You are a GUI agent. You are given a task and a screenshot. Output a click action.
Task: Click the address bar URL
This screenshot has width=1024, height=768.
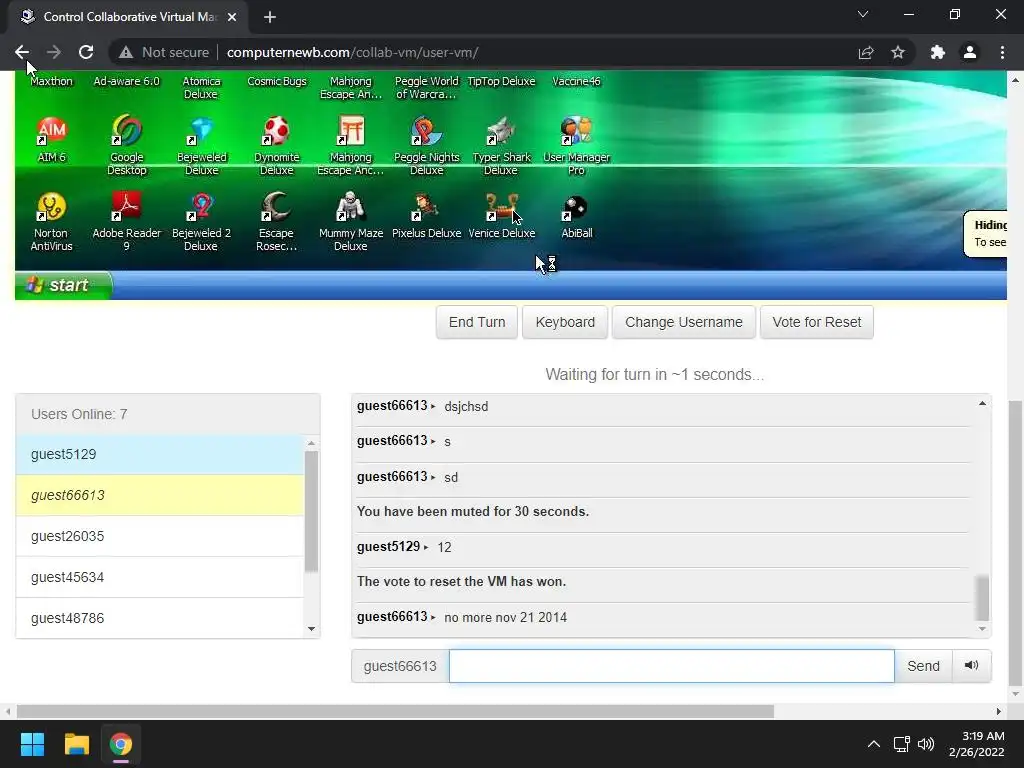tap(353, 52)
